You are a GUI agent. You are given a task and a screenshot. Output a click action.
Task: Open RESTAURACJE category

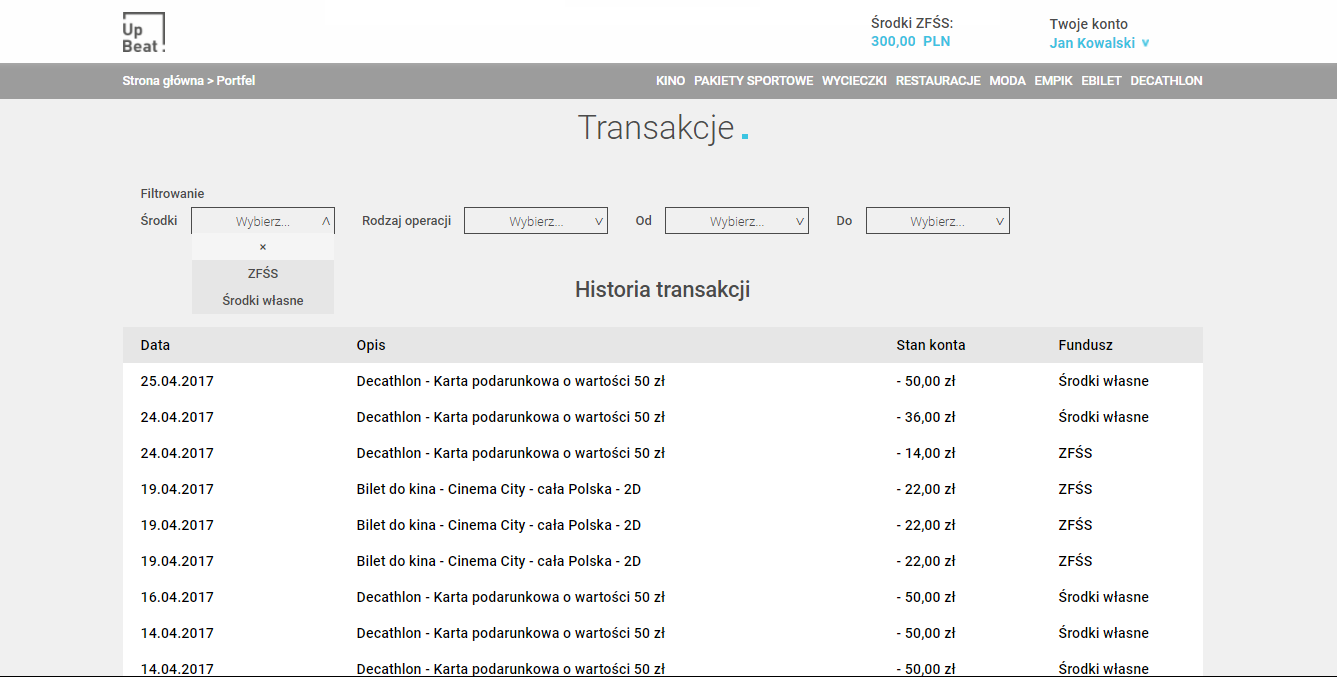coord(938,81)
